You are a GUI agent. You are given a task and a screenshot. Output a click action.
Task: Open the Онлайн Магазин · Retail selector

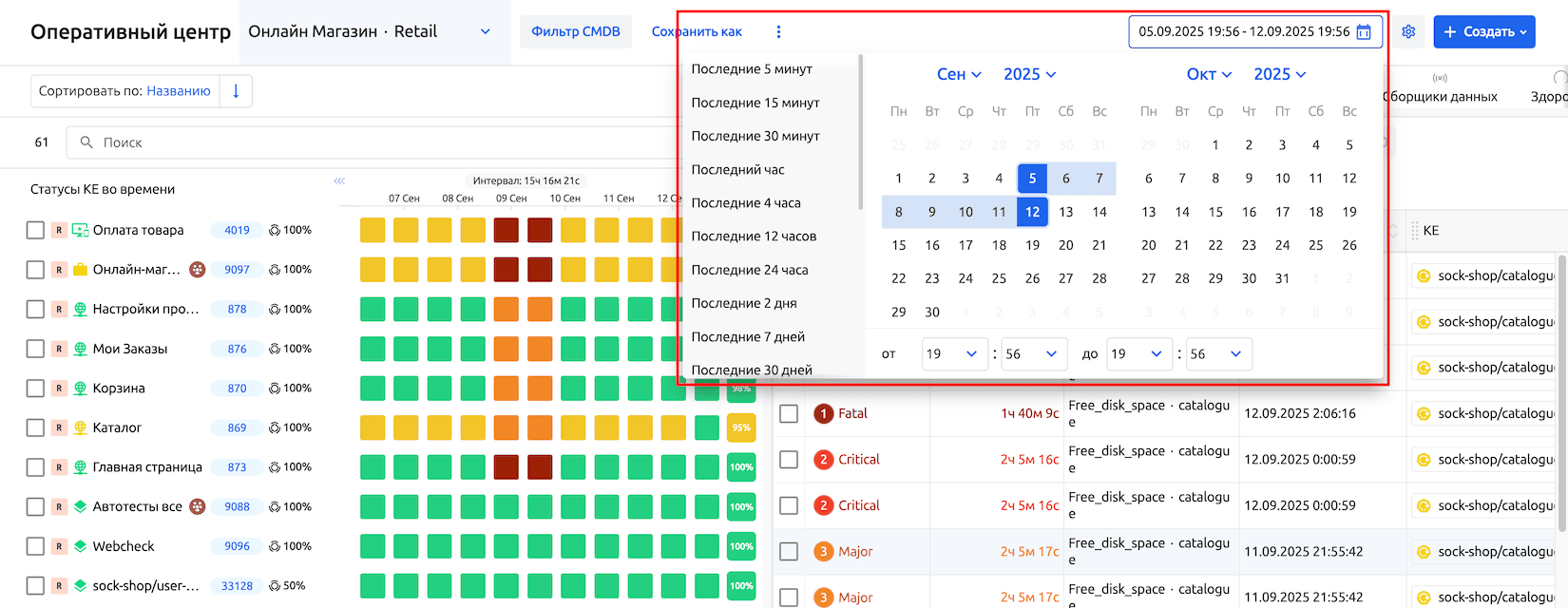pos(370,32)
